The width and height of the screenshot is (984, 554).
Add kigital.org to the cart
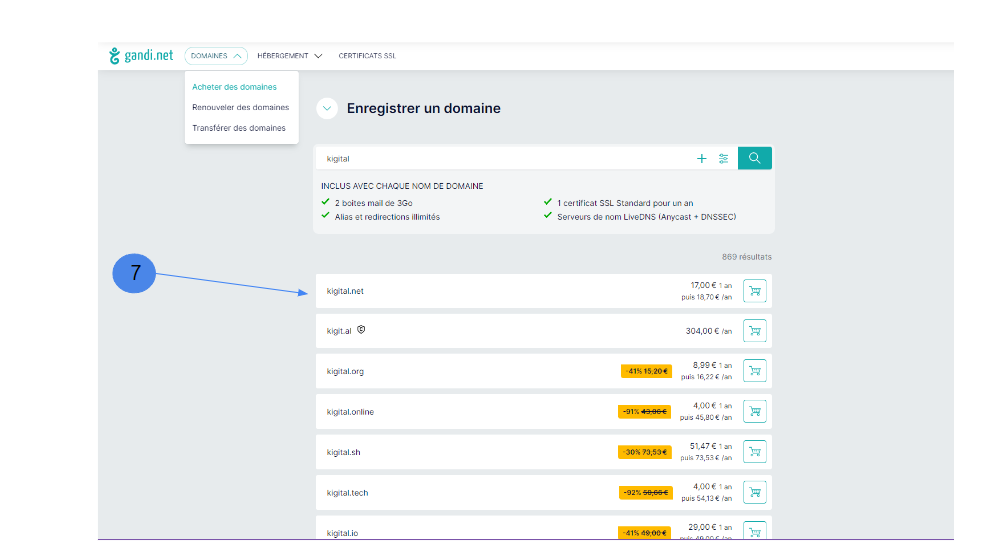pyautogui.click(x=755, y=371)
